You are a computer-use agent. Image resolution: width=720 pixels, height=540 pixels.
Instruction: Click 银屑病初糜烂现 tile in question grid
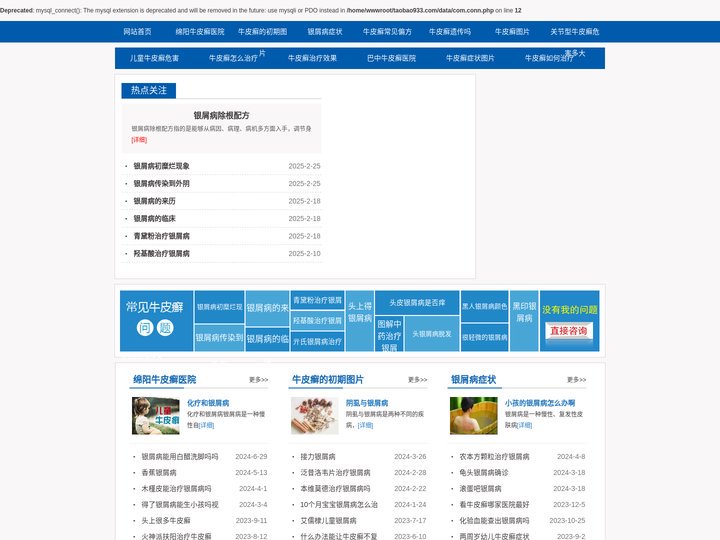[x=219, y=307]
